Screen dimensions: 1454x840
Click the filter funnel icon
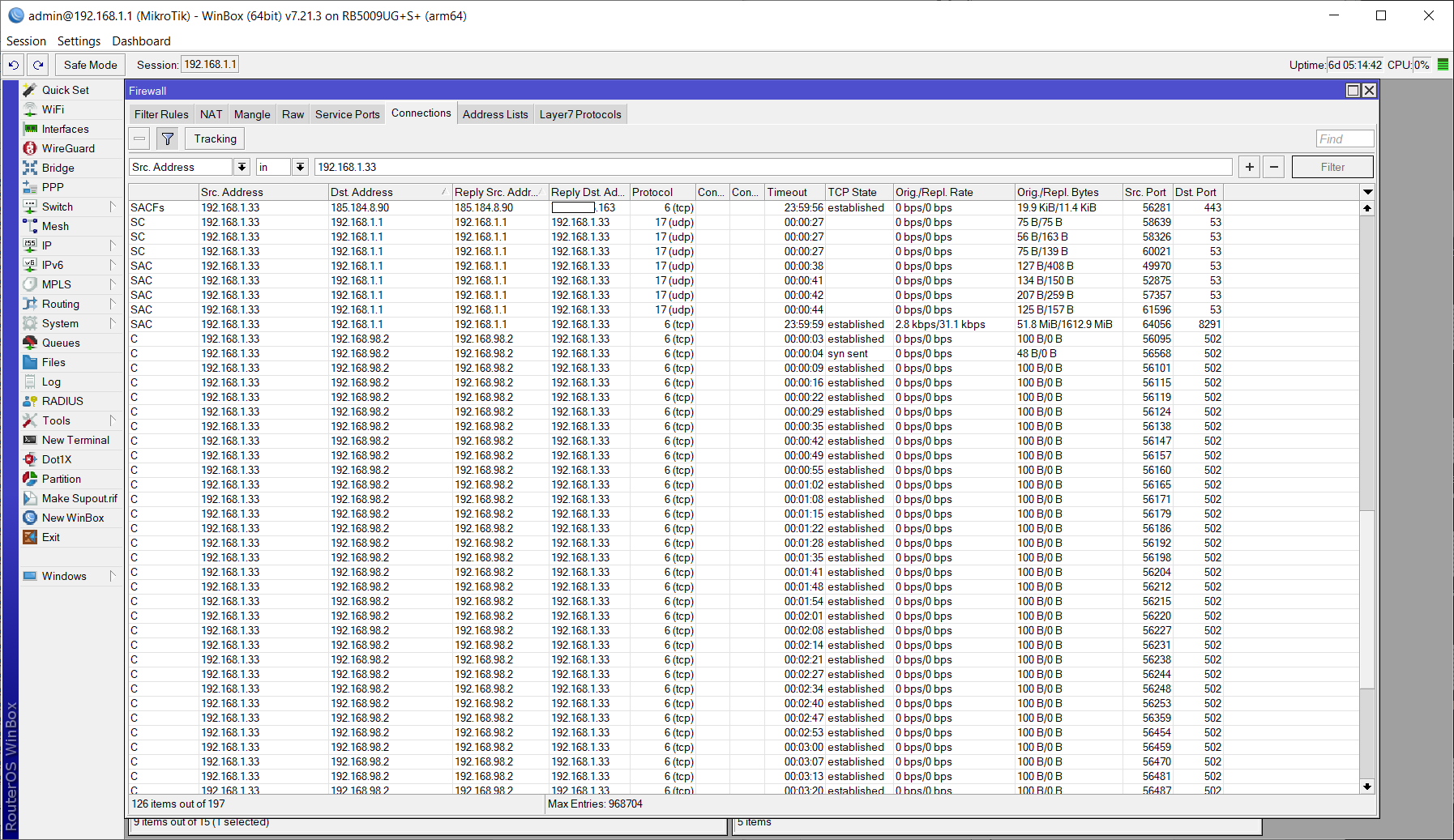point(168,139)
